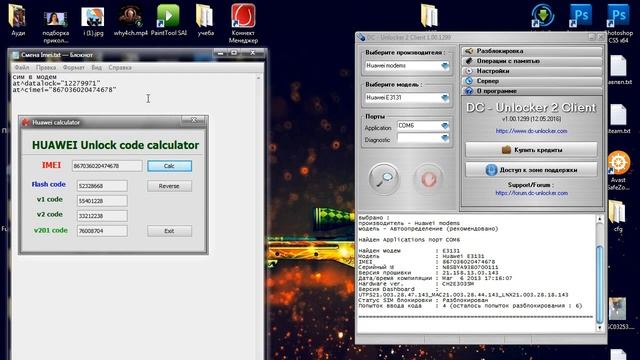The height and width of the screenshot is (360, 640).
Task: Click the green download arrow desktop shortcut
Action: 543,16
